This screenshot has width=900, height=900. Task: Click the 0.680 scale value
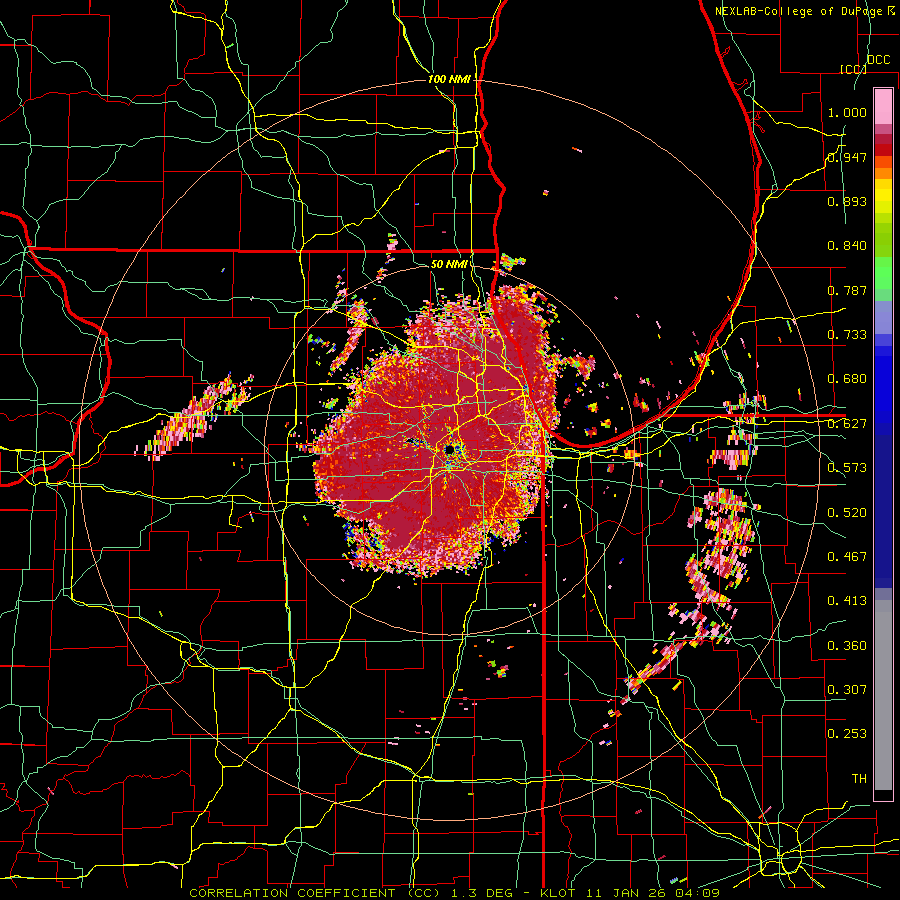(847, 379)
